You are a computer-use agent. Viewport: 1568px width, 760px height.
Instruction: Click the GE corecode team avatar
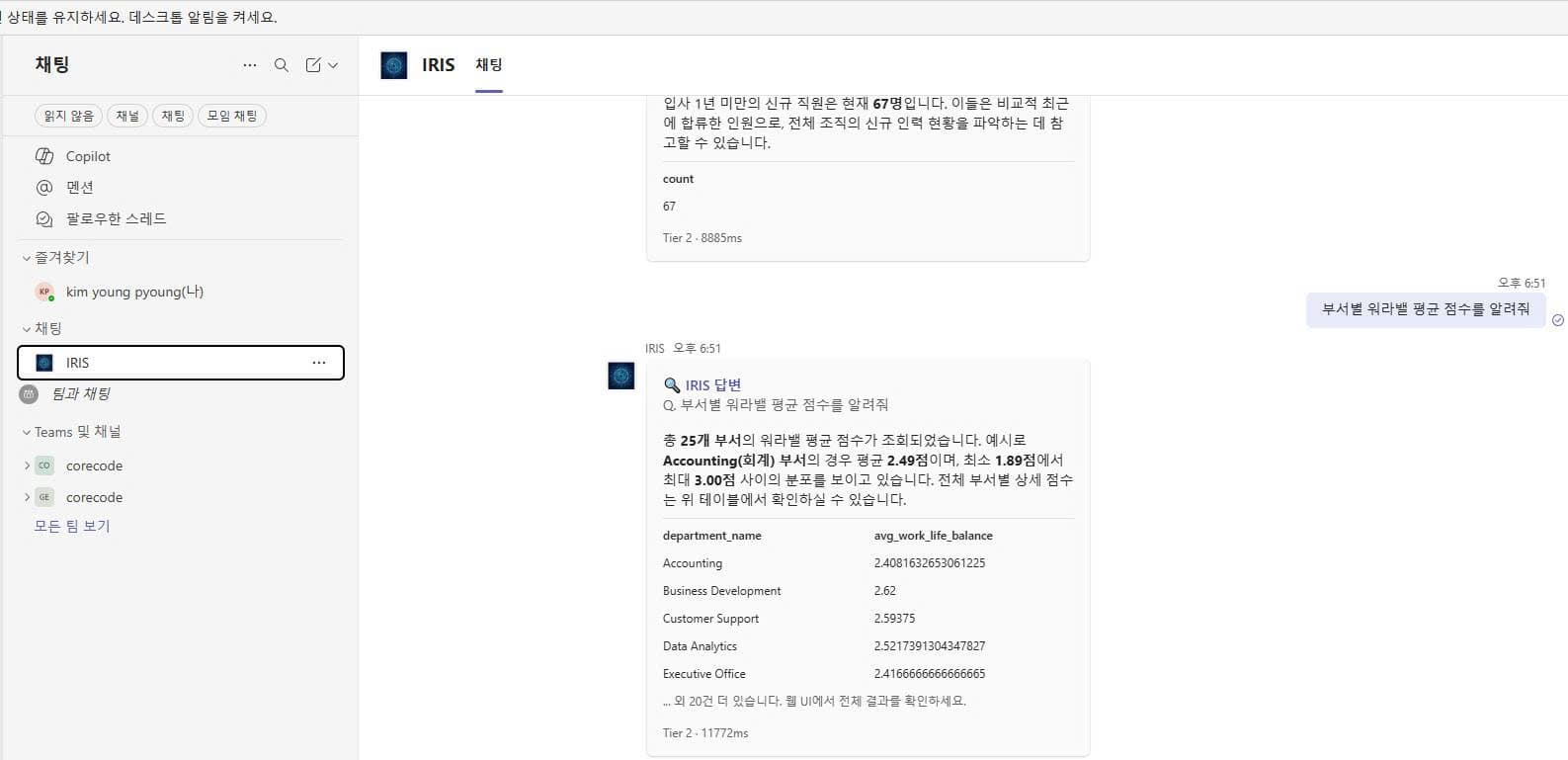pos(44,497)
